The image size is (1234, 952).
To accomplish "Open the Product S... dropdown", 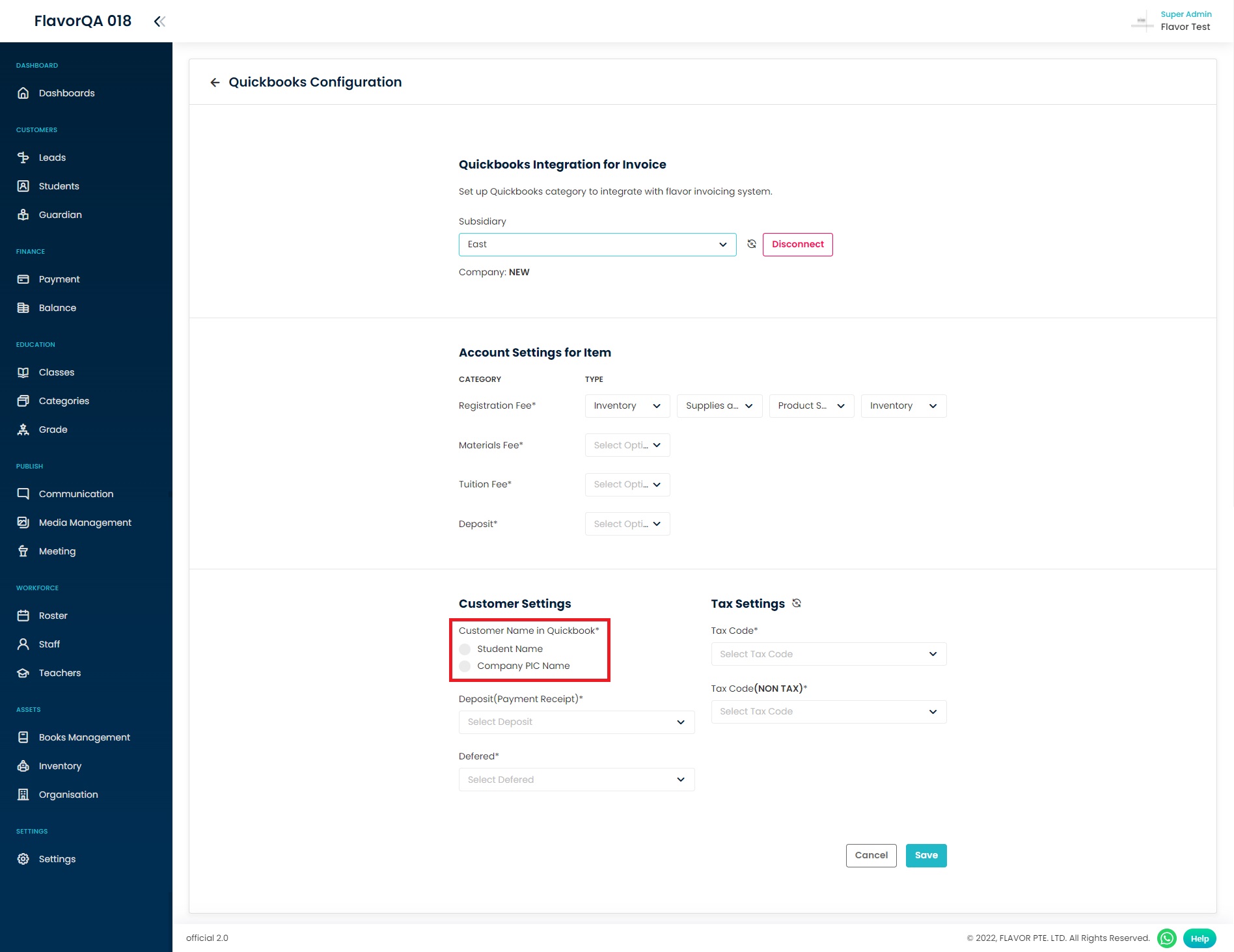I will pos(812,406).
